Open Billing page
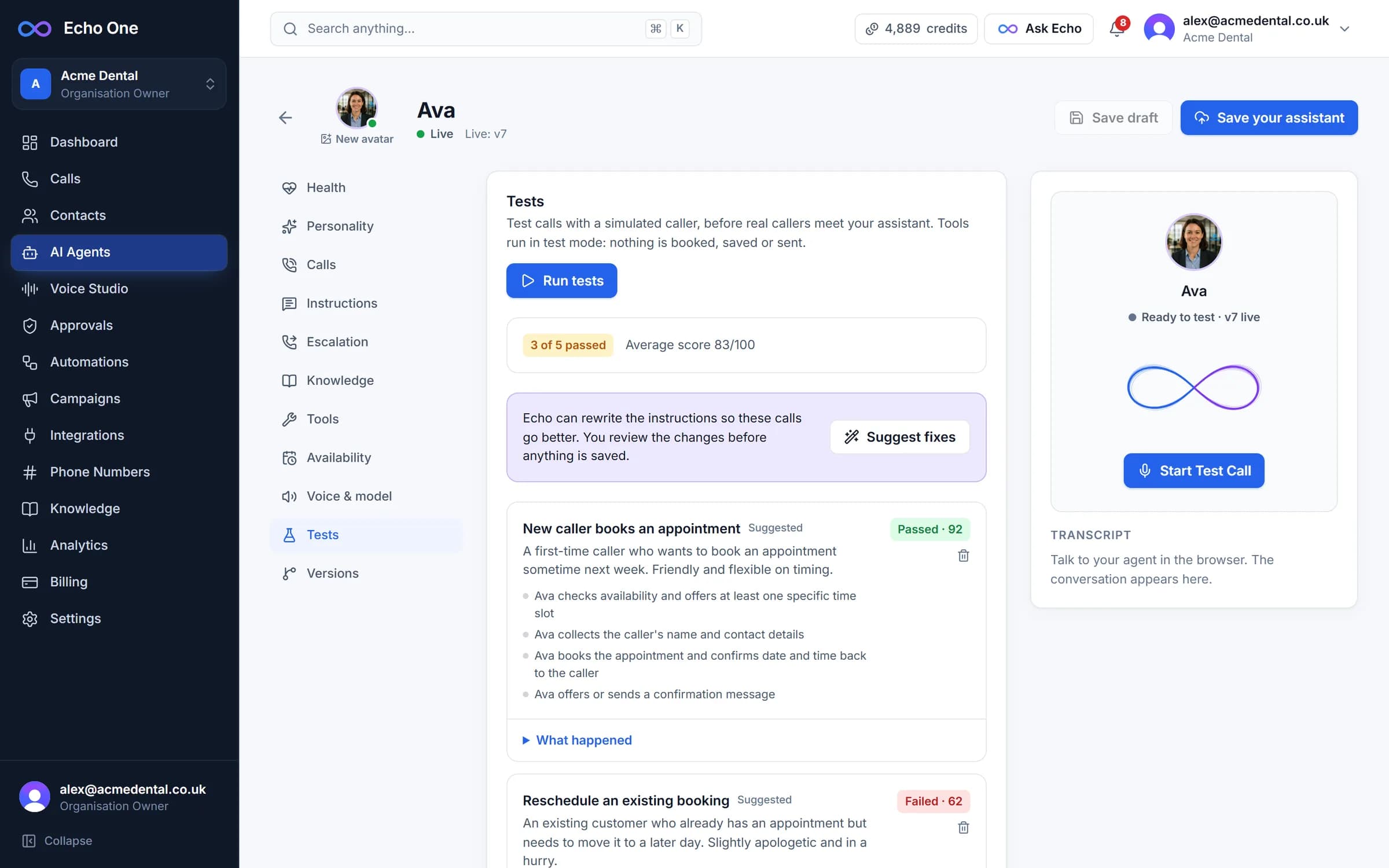Screen dimensions: 1389x868 119,582
